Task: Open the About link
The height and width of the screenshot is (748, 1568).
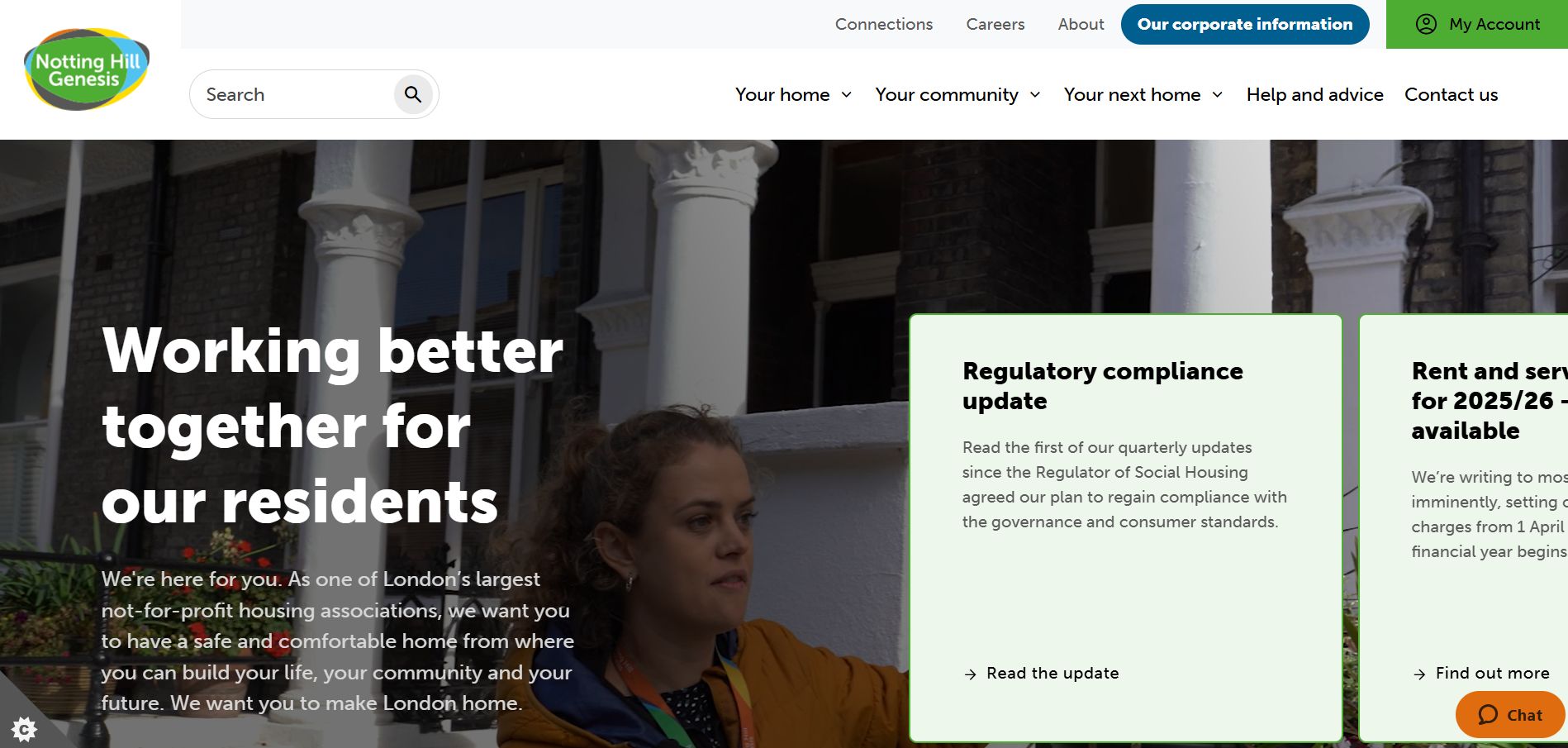Action: click(1081, 24)
